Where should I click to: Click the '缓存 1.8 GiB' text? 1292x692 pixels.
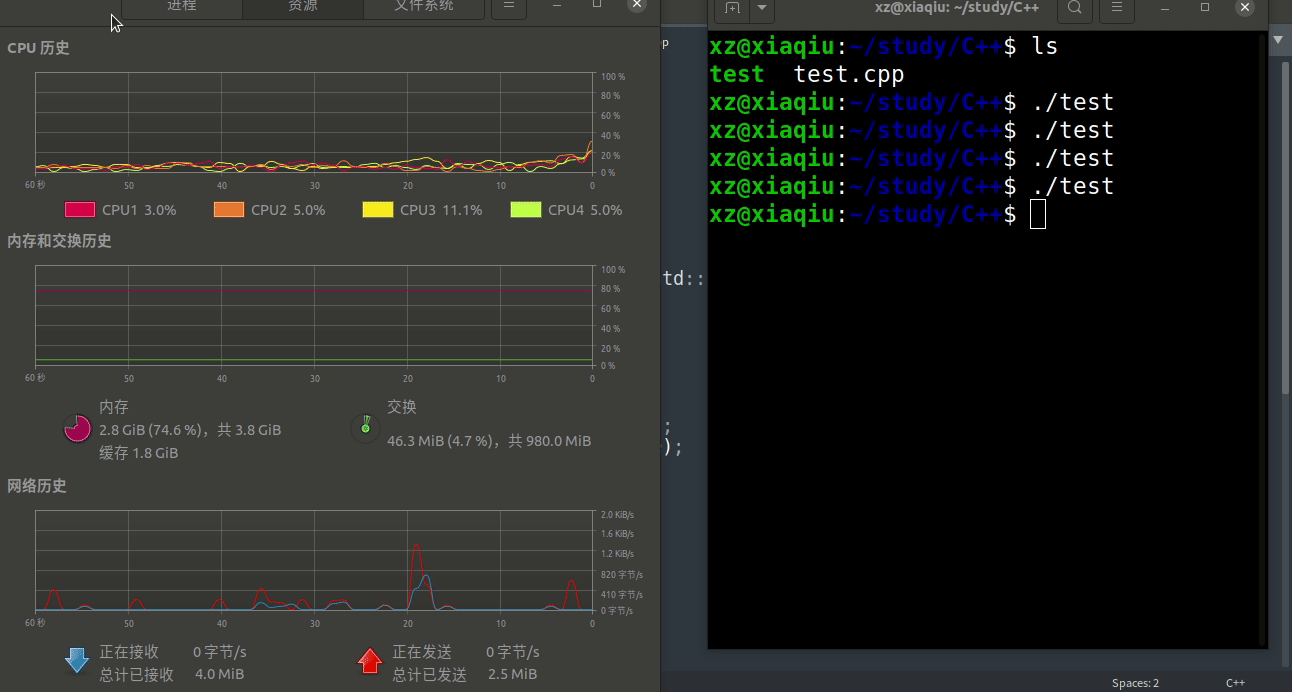click(139, 453)
